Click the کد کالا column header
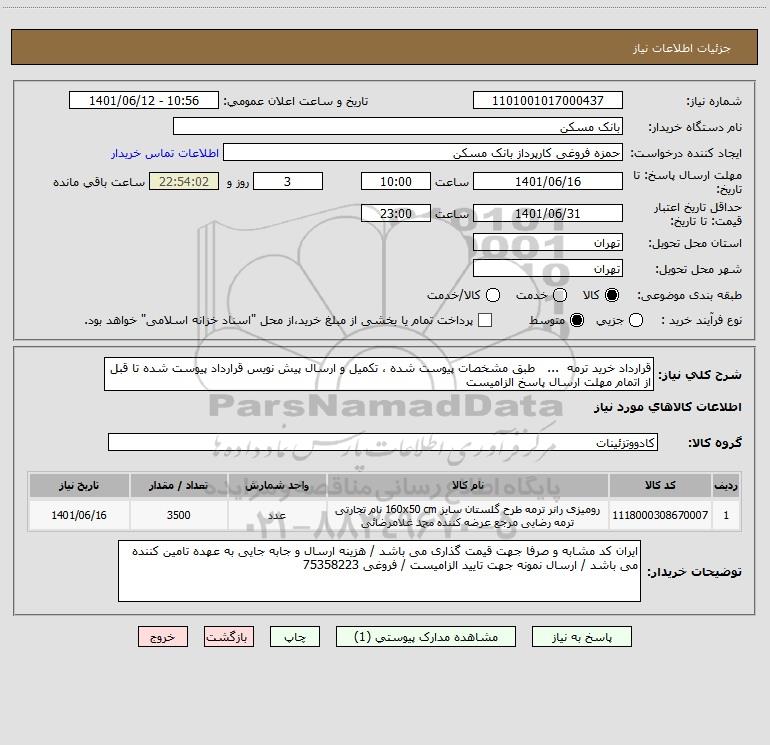The height and width of the screenshot is (745, 770). pos(660,485)
